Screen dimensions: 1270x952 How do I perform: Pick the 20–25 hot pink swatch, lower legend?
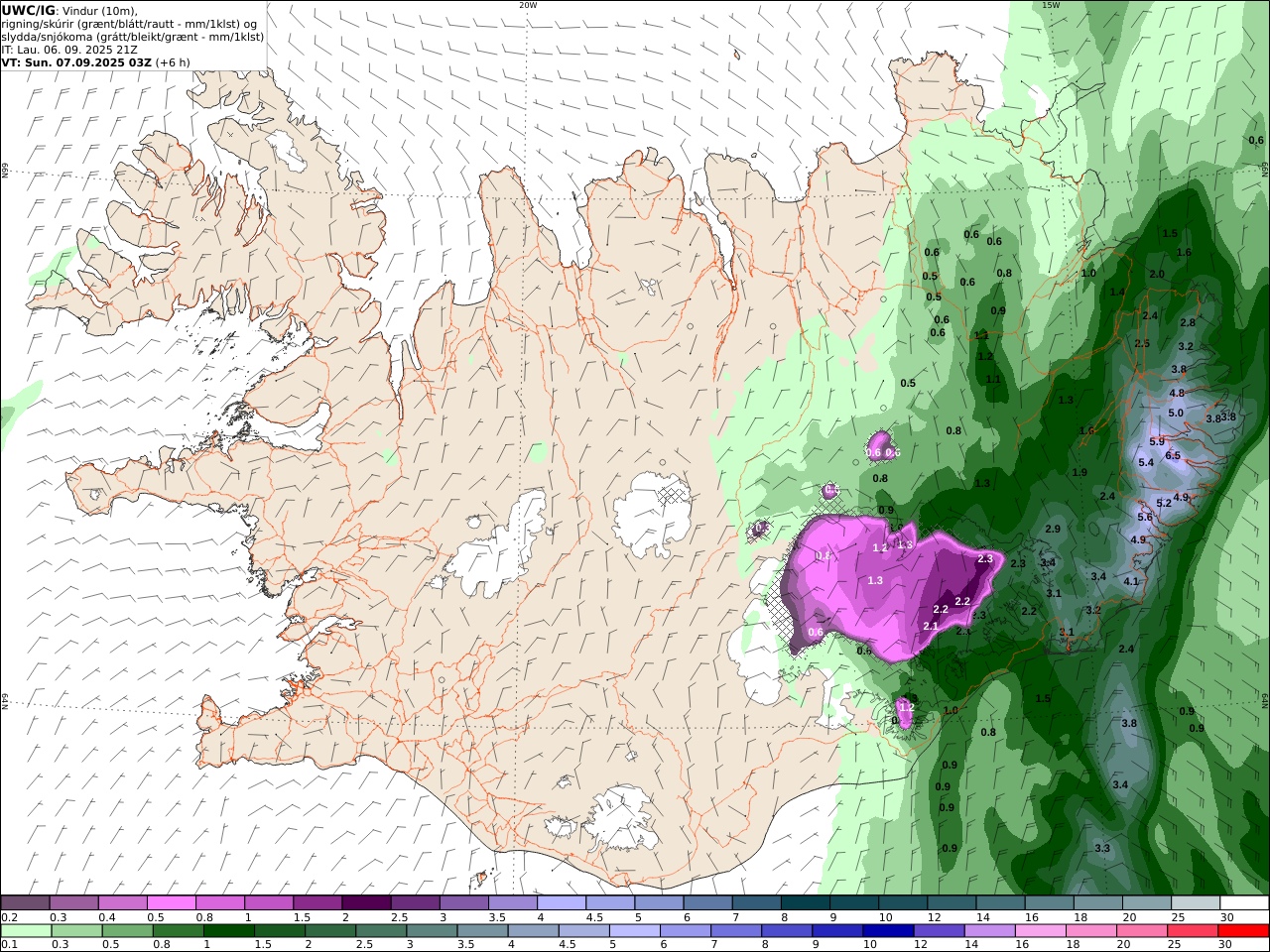[1141, 931]
